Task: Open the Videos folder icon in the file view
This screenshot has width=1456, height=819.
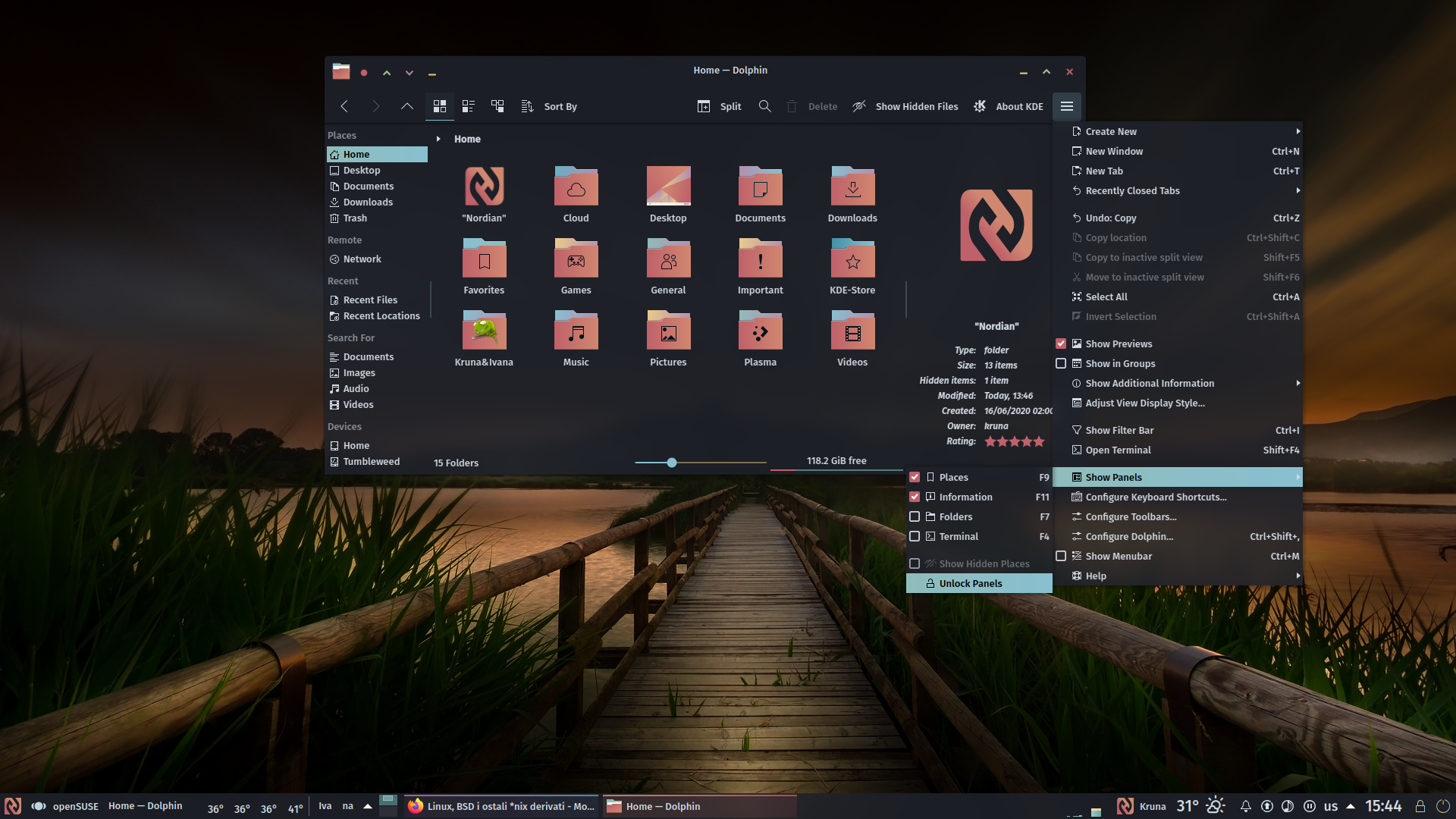Action: [x=852, y=338]
